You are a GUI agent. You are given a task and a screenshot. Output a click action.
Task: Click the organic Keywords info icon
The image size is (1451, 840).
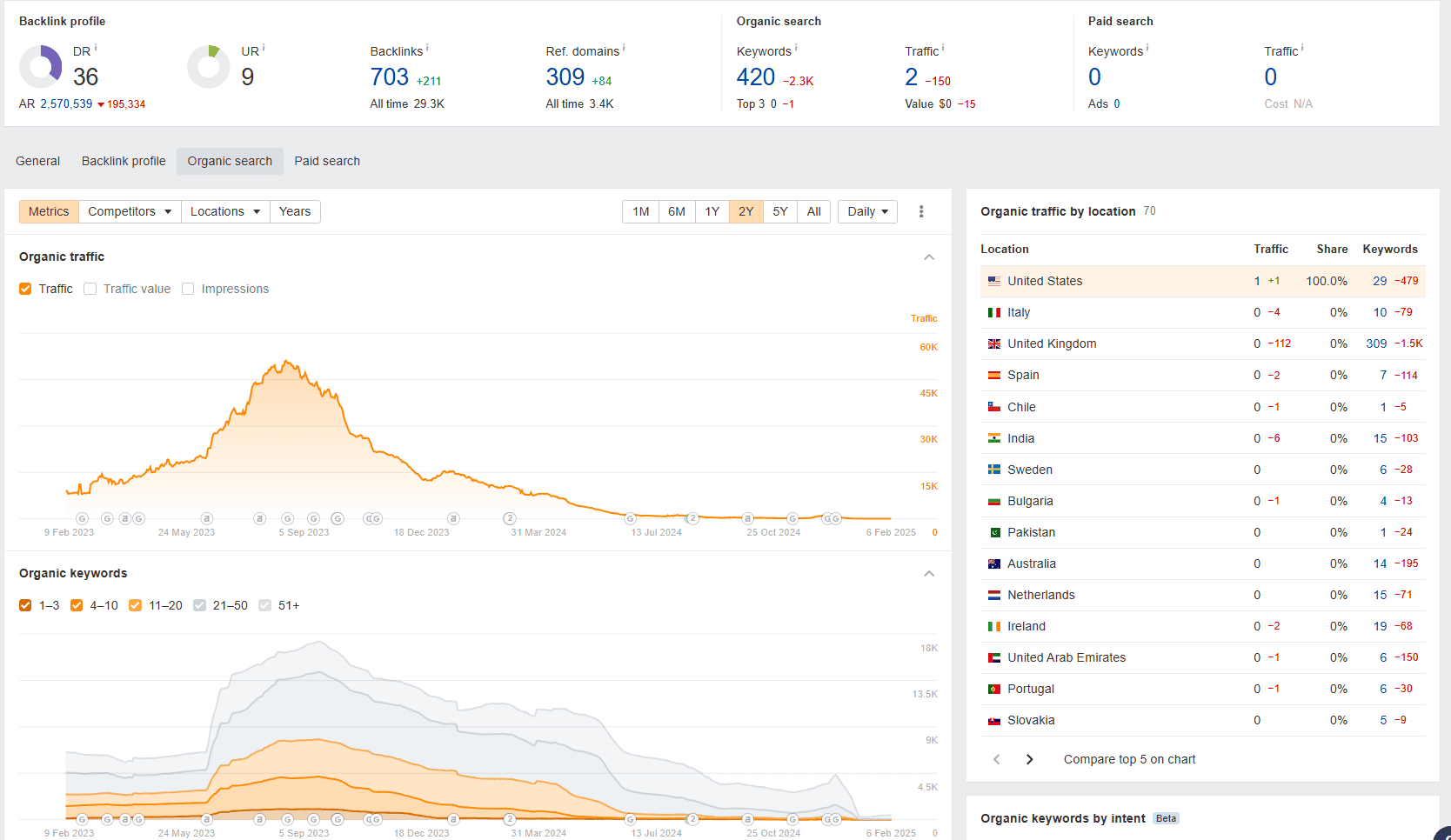coord(796,48)
